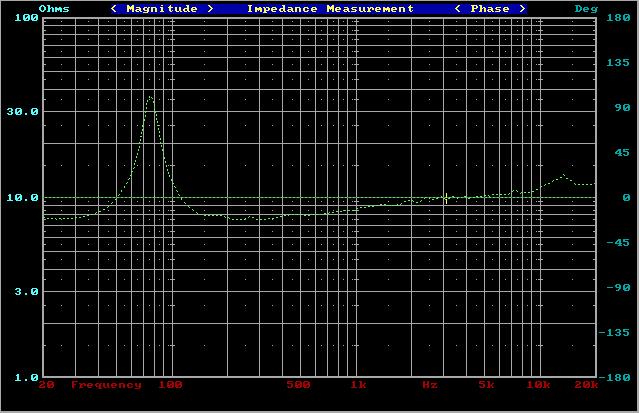Image resolution: width=639 pixels, height=413 pixels.
Task: Click the 30.0 ohms axis value
Action: (22, 112)
